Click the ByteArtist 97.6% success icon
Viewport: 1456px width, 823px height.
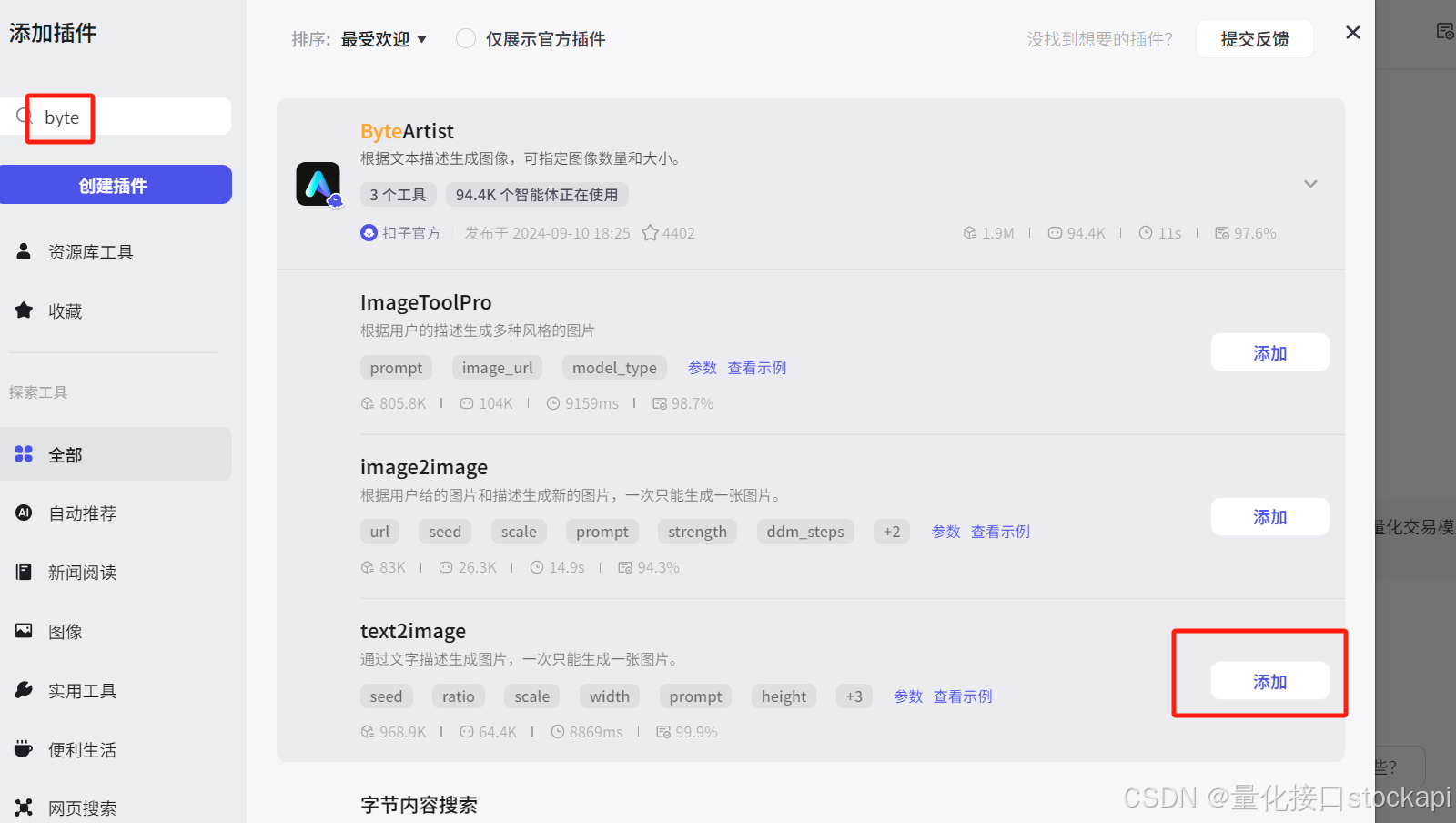pos(1222,233)
